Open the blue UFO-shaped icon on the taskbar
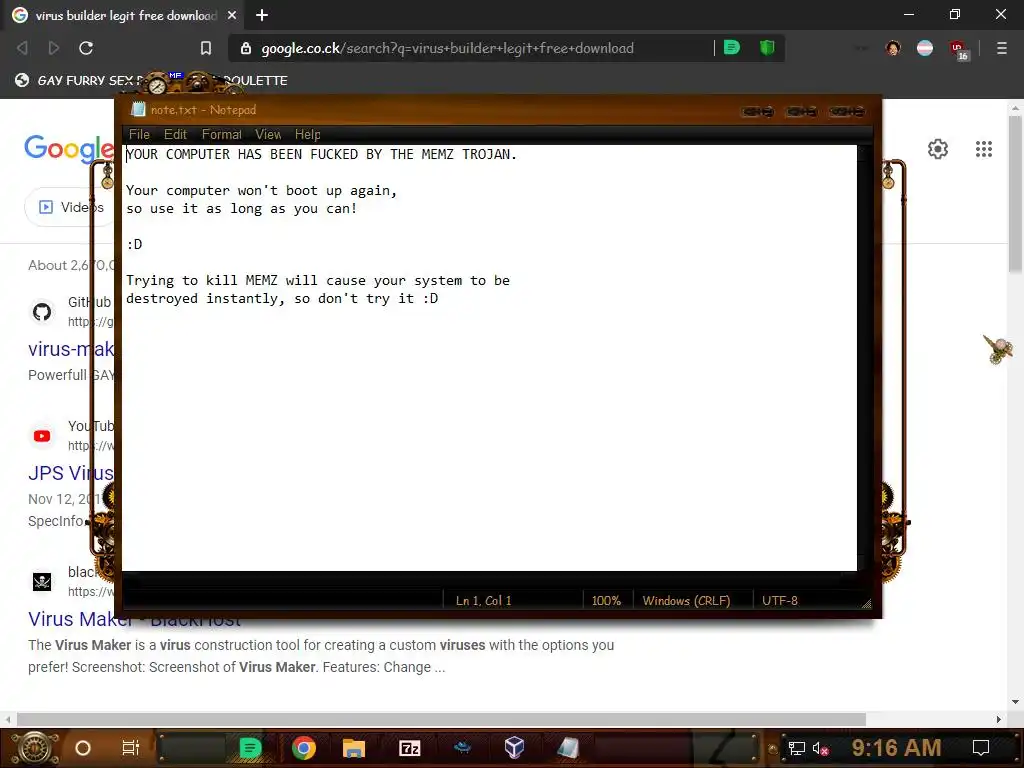This screenshot has width=1024, height=768. point(462,747)
